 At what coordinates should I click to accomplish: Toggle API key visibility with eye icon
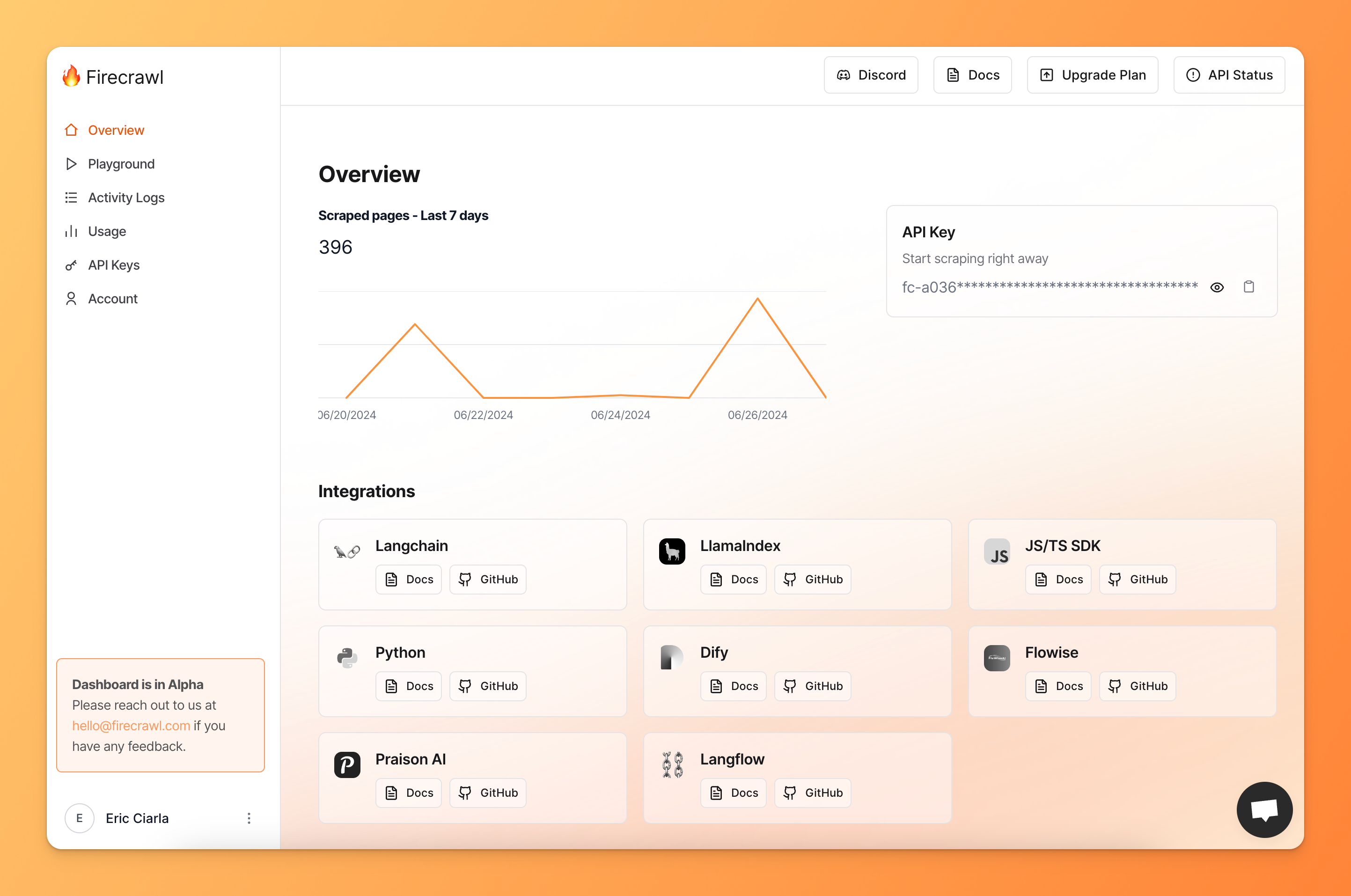click(1217, 289)
